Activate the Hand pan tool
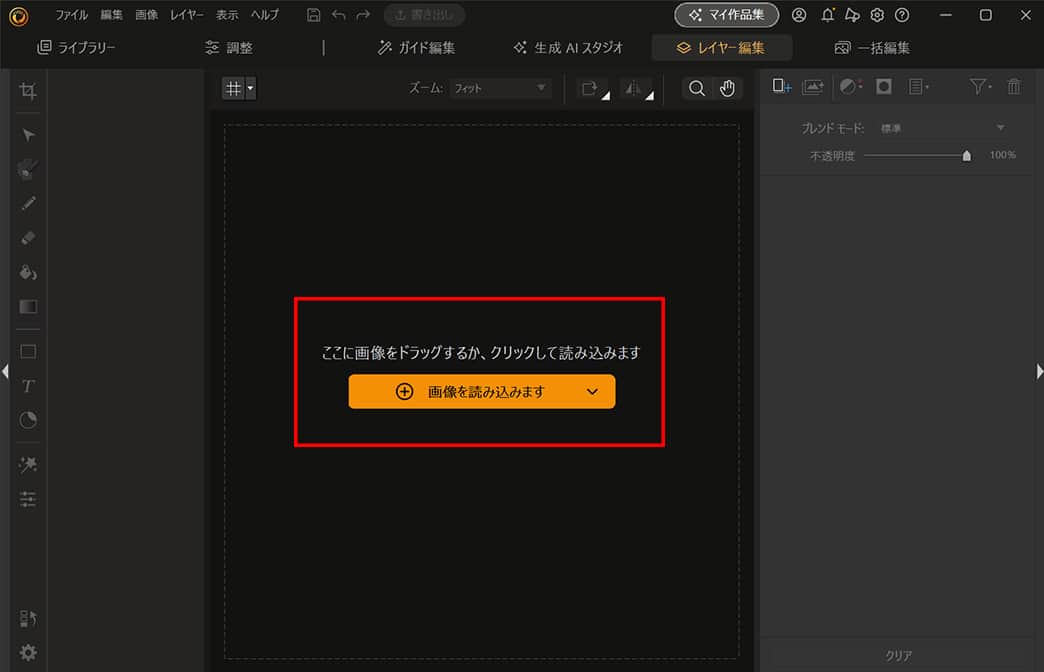 (x=727, y=88)
